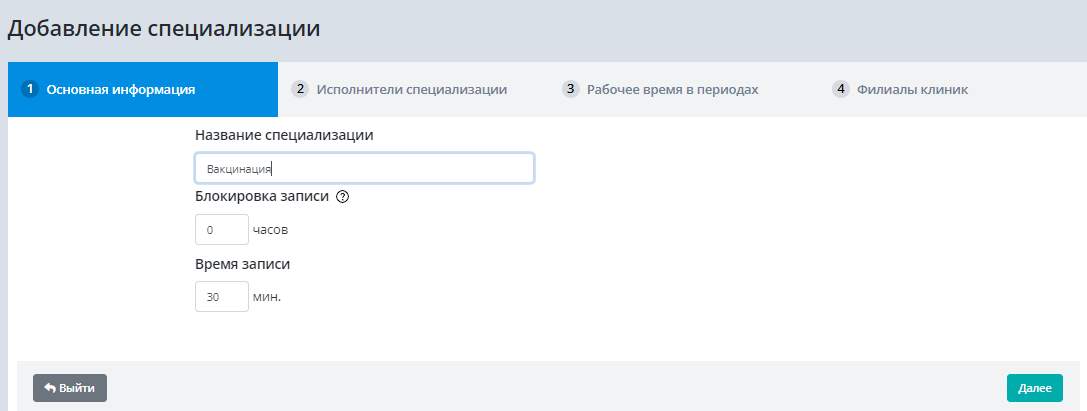The image size is (1087, 411).
Task: Click the Блокировка записи hours field
Action: (221, 229)
